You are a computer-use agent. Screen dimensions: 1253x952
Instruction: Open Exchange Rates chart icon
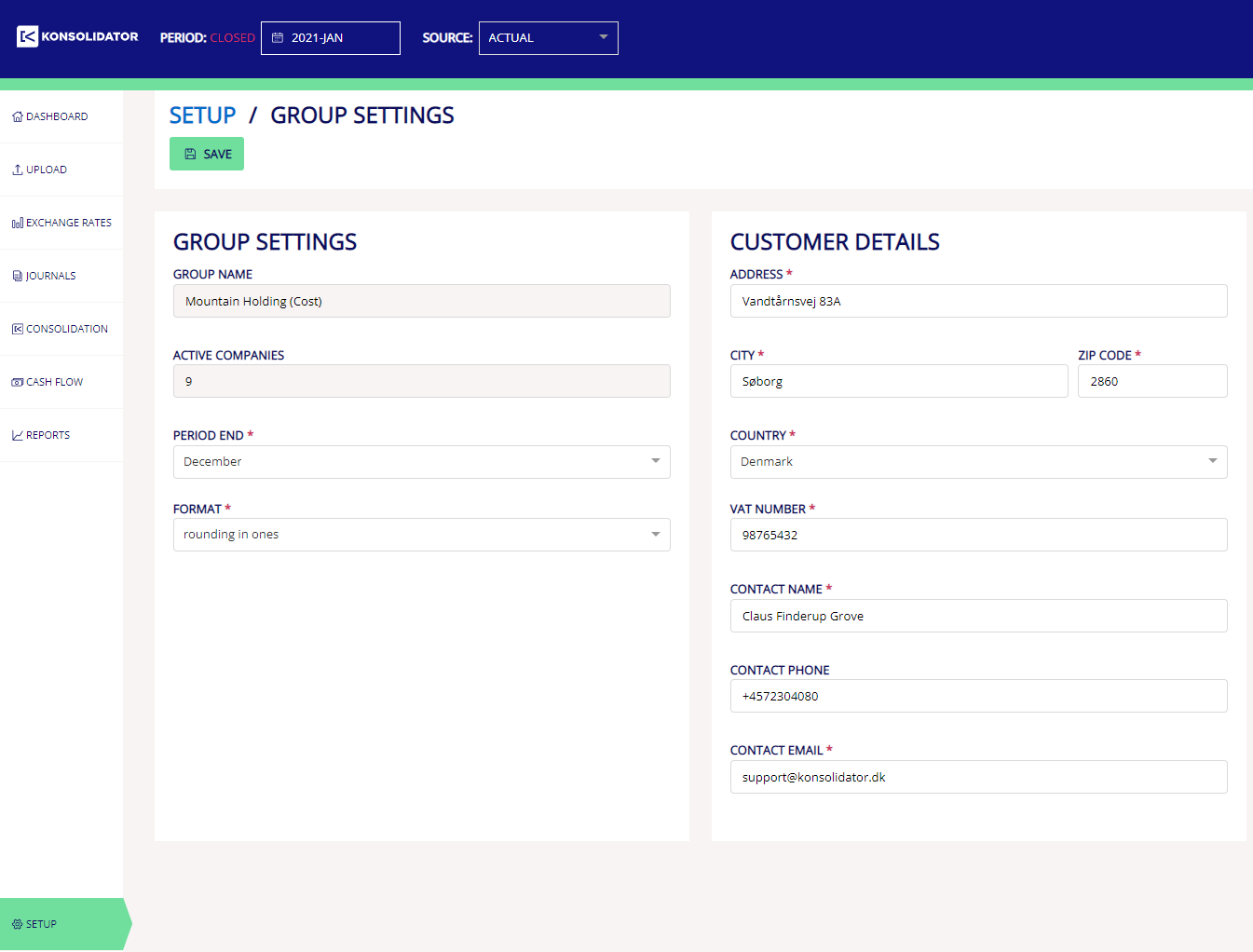(17, 224)
